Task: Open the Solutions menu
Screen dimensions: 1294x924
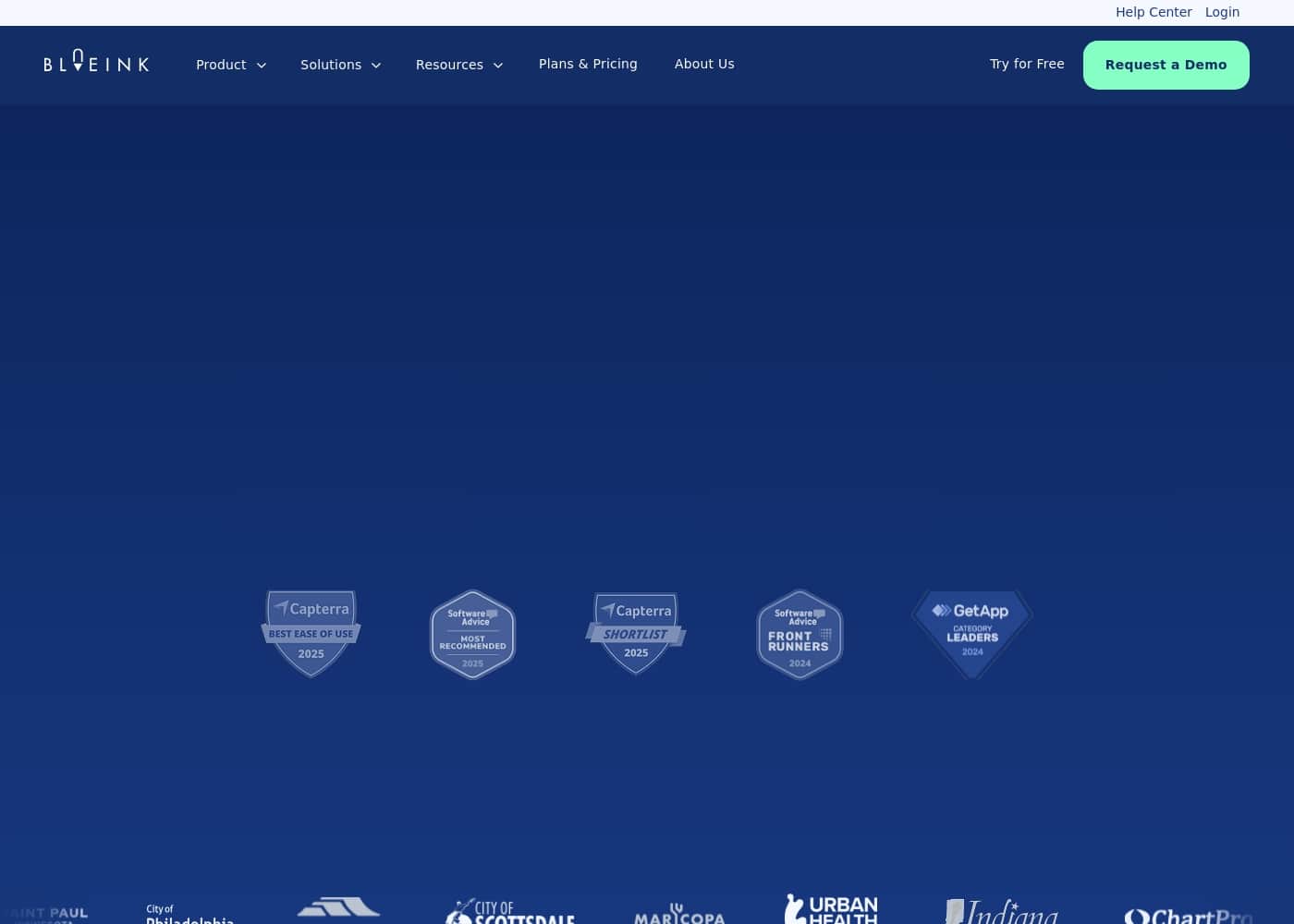Action: tap(331, 65)
